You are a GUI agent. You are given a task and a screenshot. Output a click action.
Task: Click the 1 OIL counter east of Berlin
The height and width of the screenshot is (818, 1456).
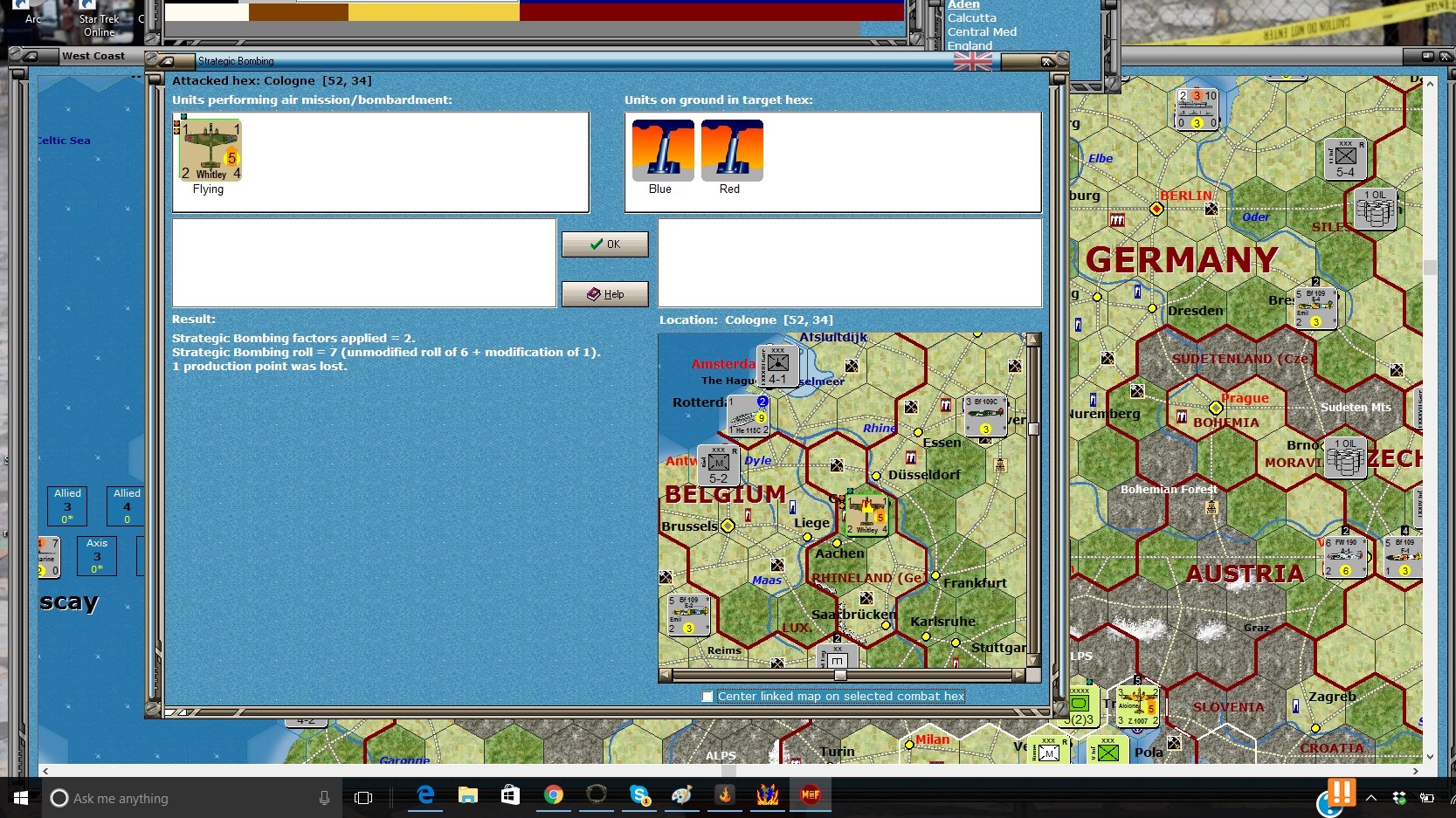[x=1376, y=209]
